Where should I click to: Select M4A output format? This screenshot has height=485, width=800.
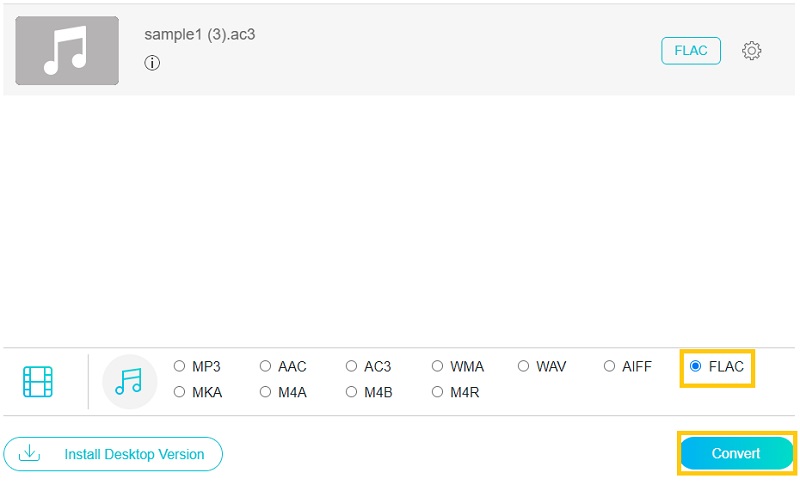tap(266, 393)
